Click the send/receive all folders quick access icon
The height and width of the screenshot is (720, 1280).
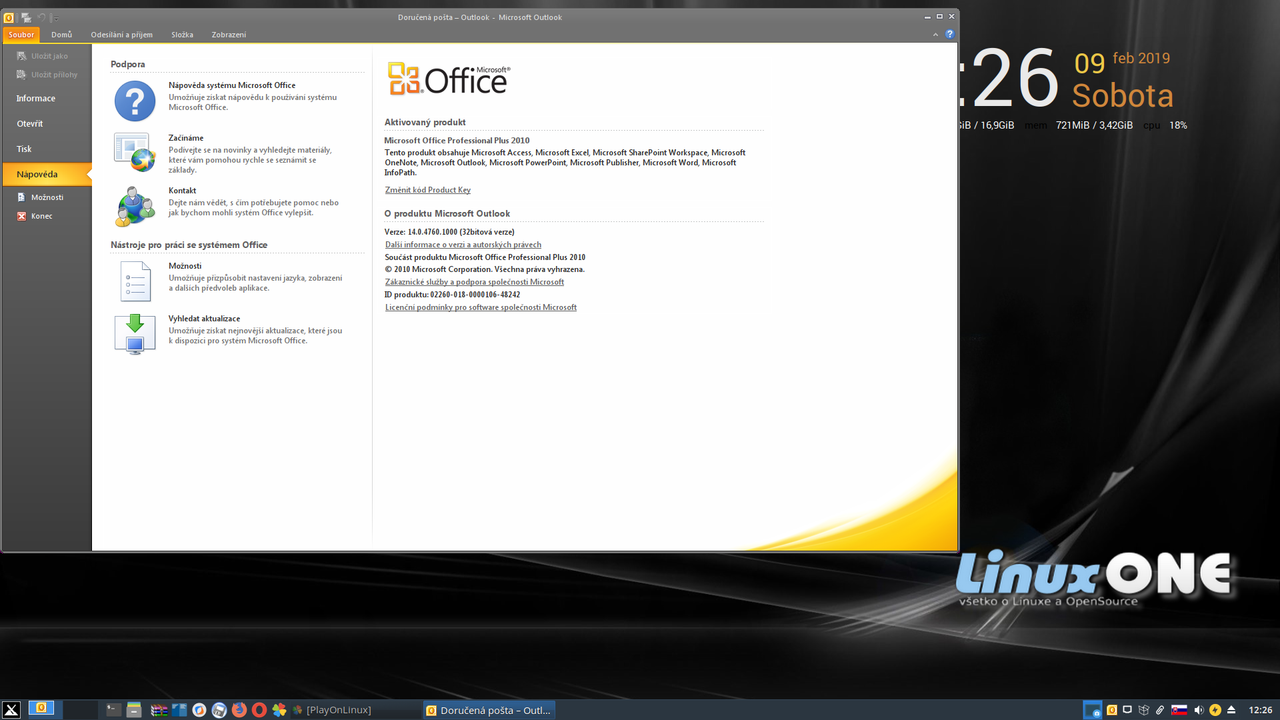26,18
